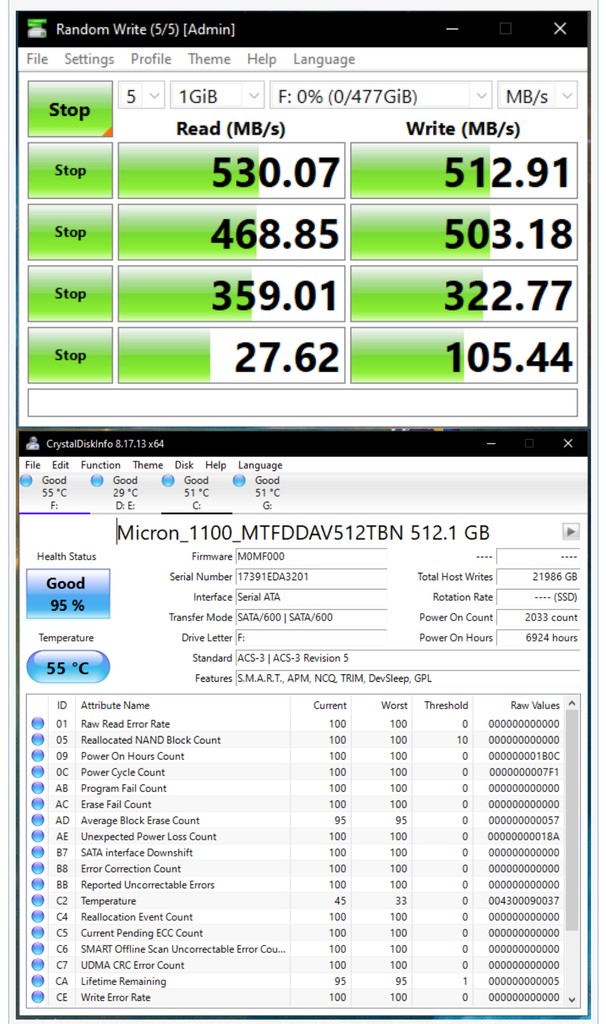Click the 530.07 read result cell
The width and height of the screenshot is (606, 1024).
231,170
